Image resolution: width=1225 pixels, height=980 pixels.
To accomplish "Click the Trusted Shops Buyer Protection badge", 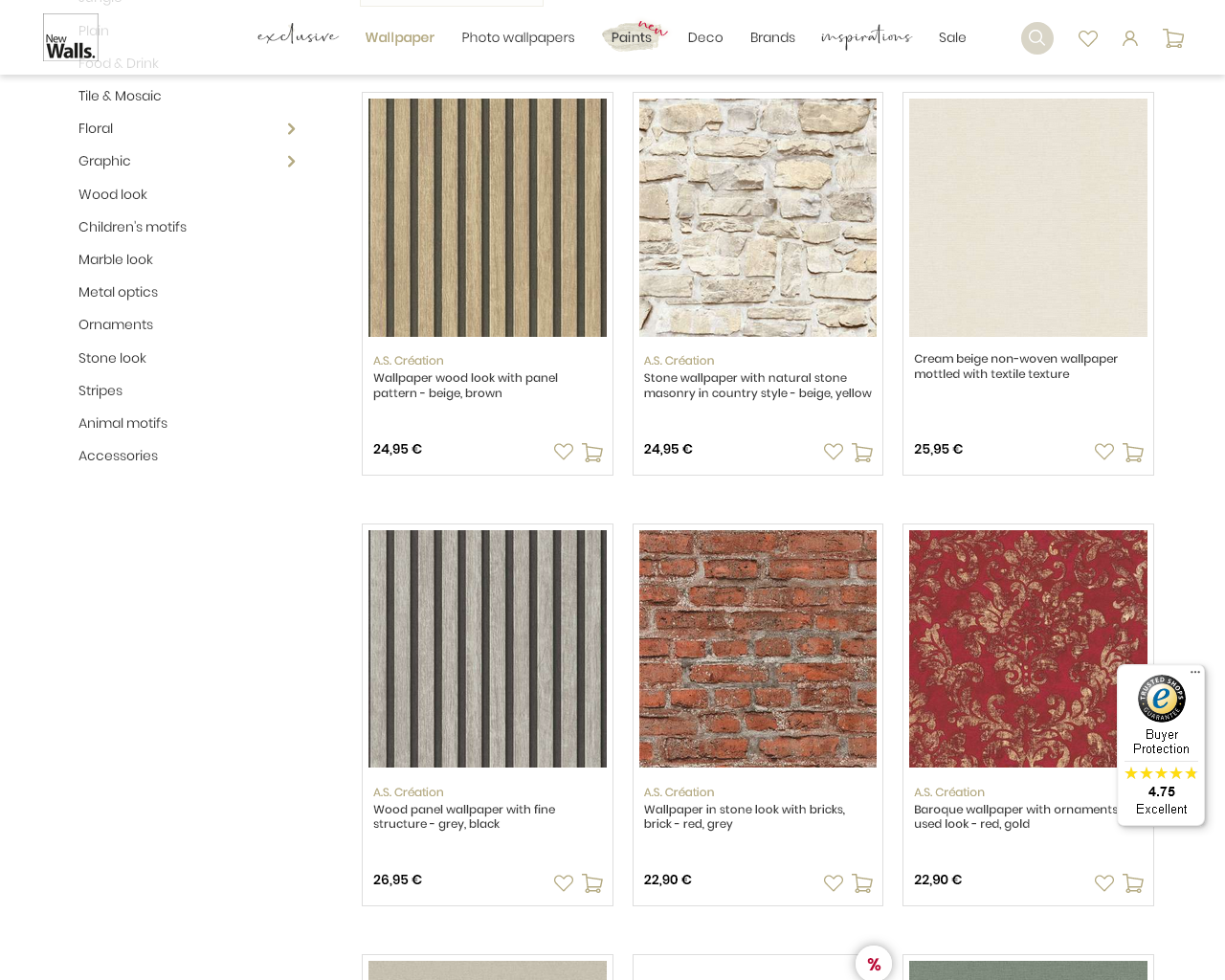I will point(1161,745).
